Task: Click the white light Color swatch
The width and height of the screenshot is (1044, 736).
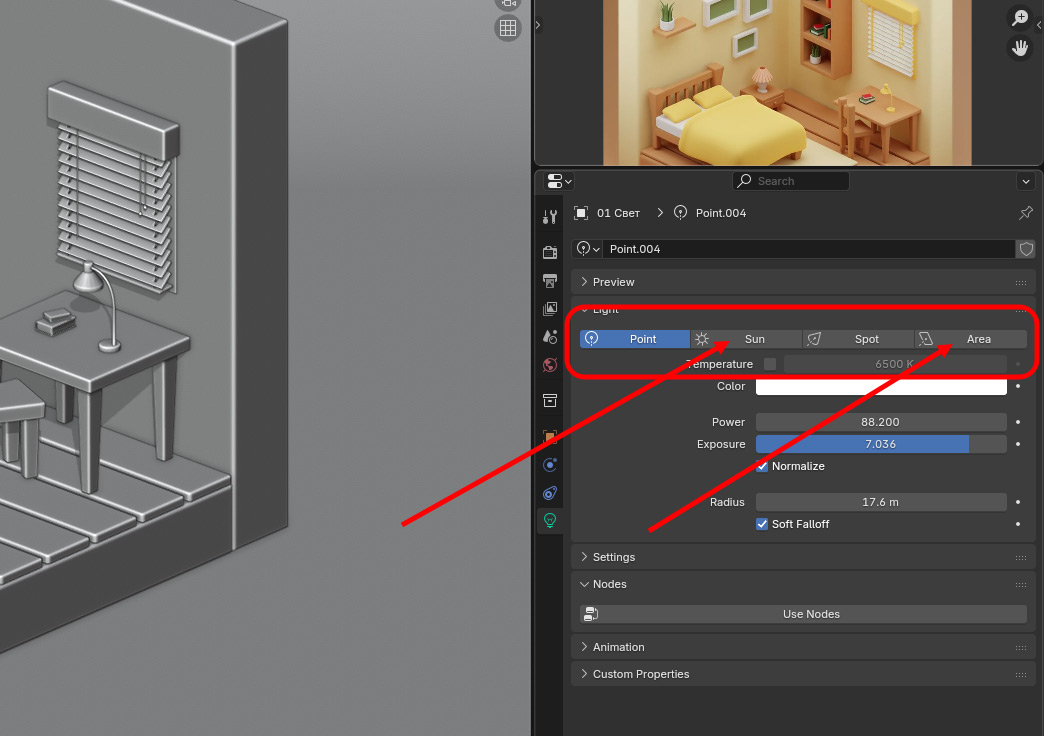Action: click(880, 387)
